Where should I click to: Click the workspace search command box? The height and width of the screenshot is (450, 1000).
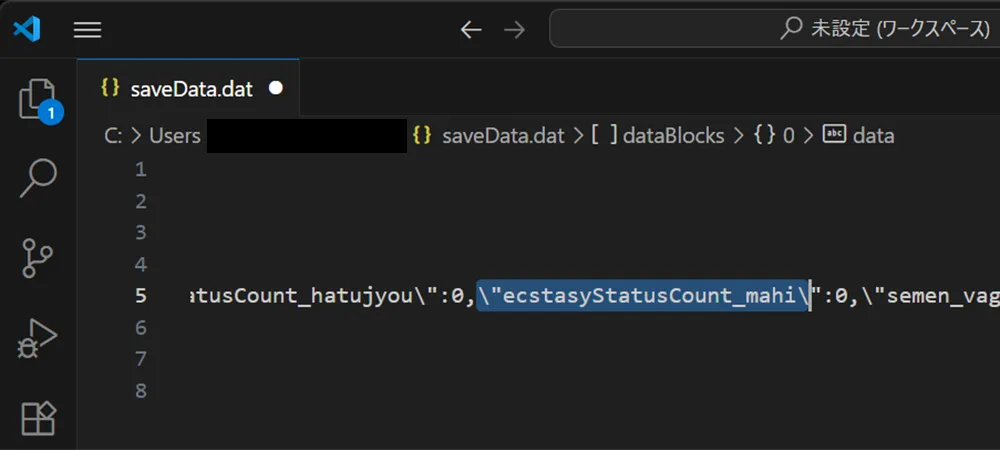(x=775, y=29)
